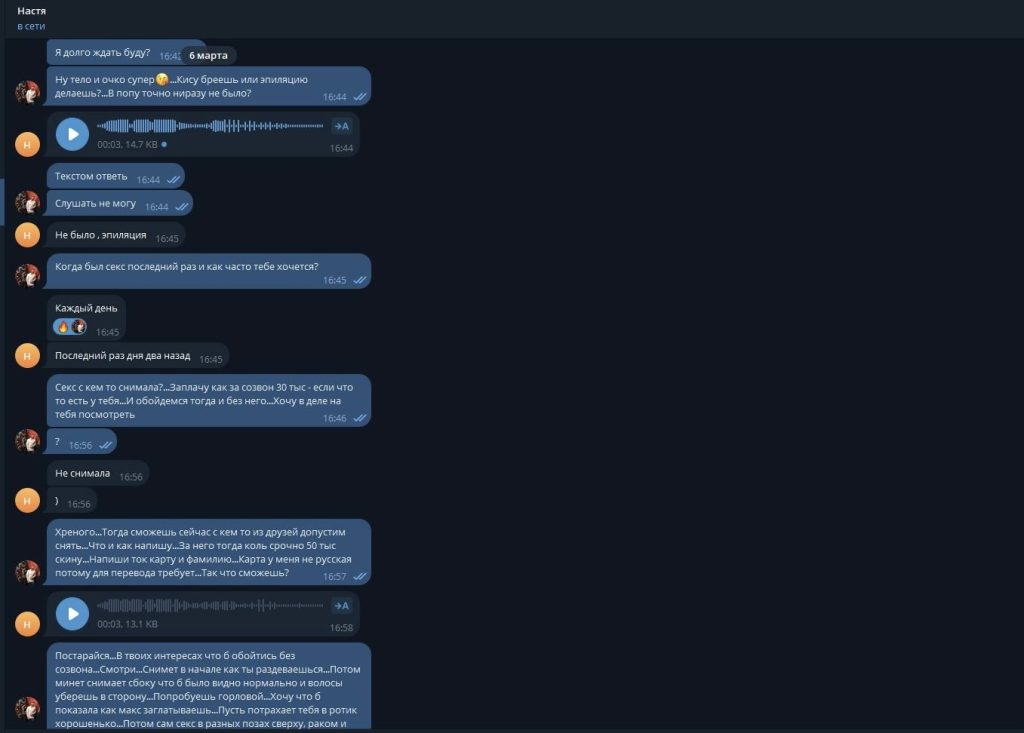Viewport: 1024px width, 733px height.
Task: Click the '6 марта' date badge
Action: coord(208,56)
